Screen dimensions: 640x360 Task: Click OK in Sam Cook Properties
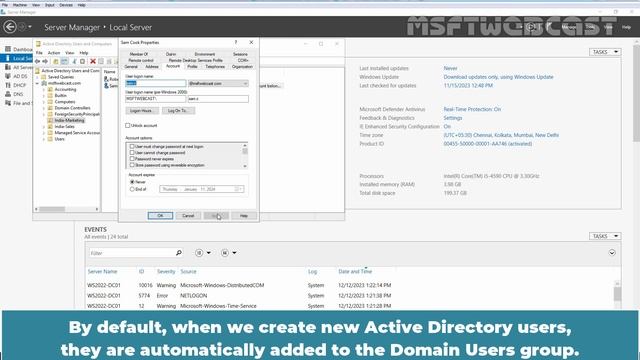[x=160, y=216]
